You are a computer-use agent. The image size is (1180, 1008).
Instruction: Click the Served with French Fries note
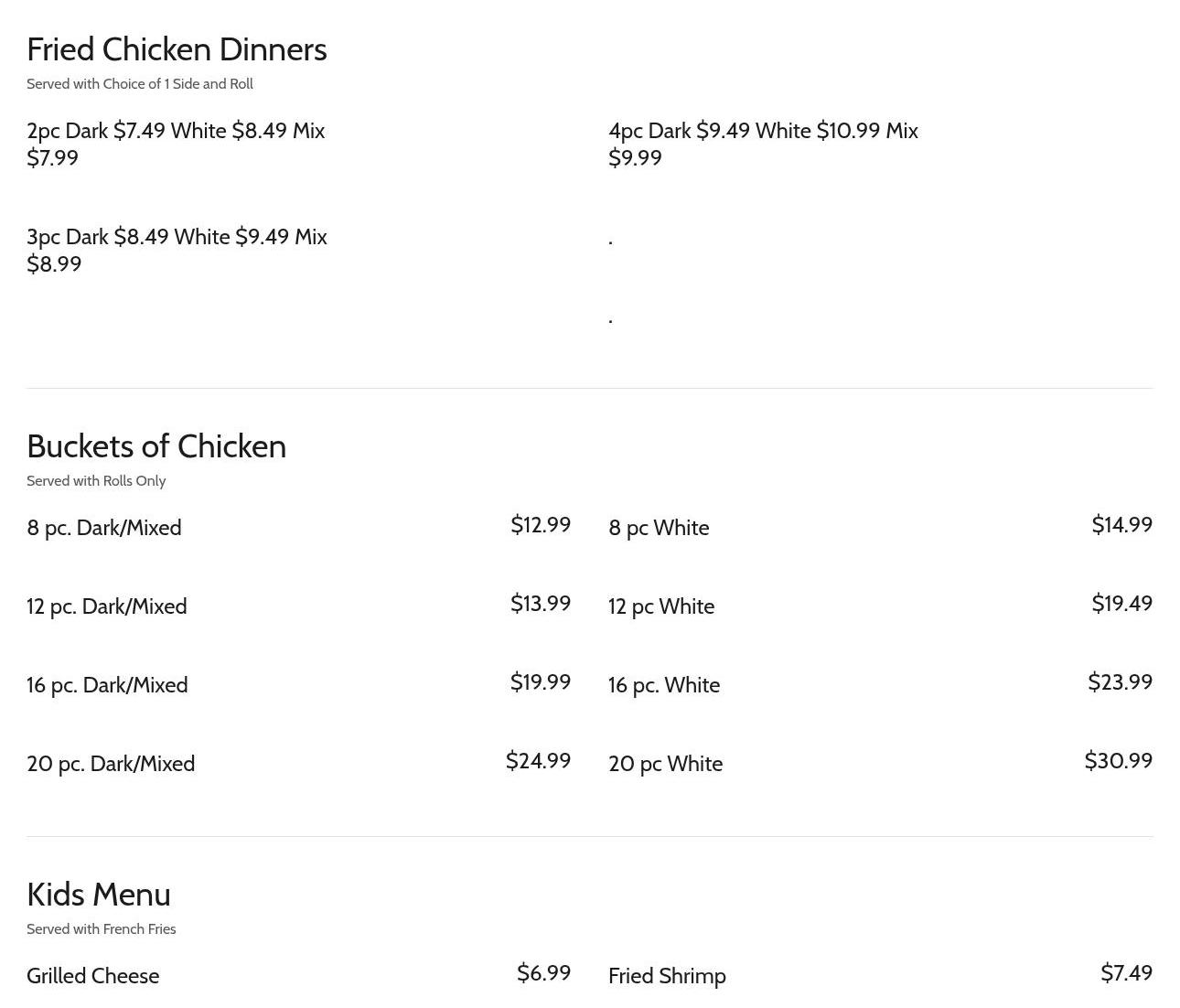[x=102, y=929]
